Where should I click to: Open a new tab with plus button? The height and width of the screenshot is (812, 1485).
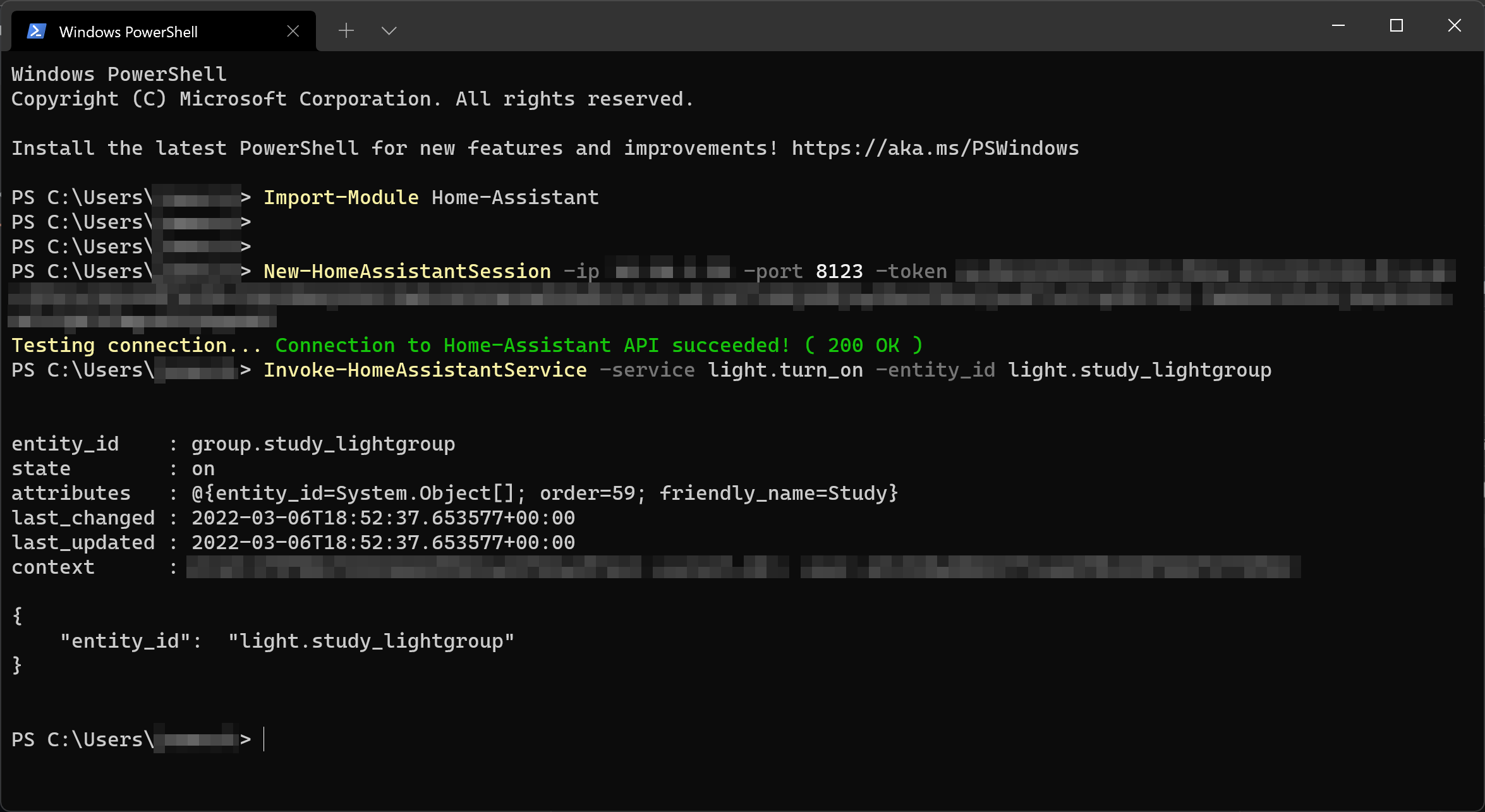click(x=346, y=30)
